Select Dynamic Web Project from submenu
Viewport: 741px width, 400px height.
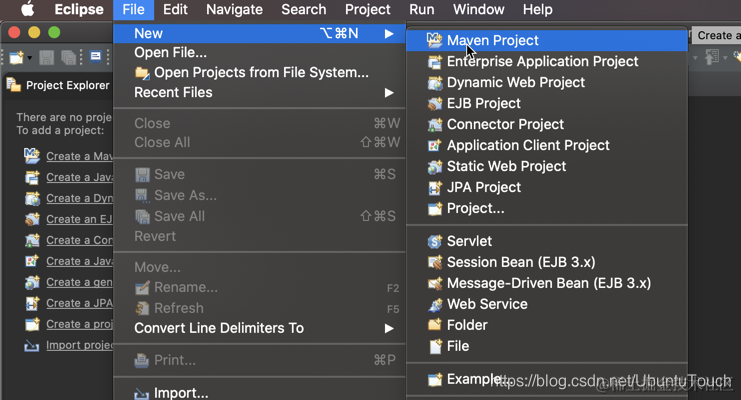click(515, 82)
